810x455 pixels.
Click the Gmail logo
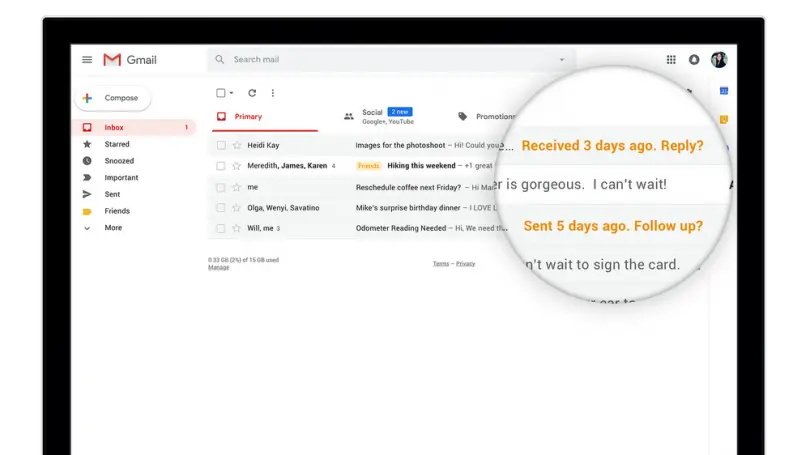(x=130, y=60)
